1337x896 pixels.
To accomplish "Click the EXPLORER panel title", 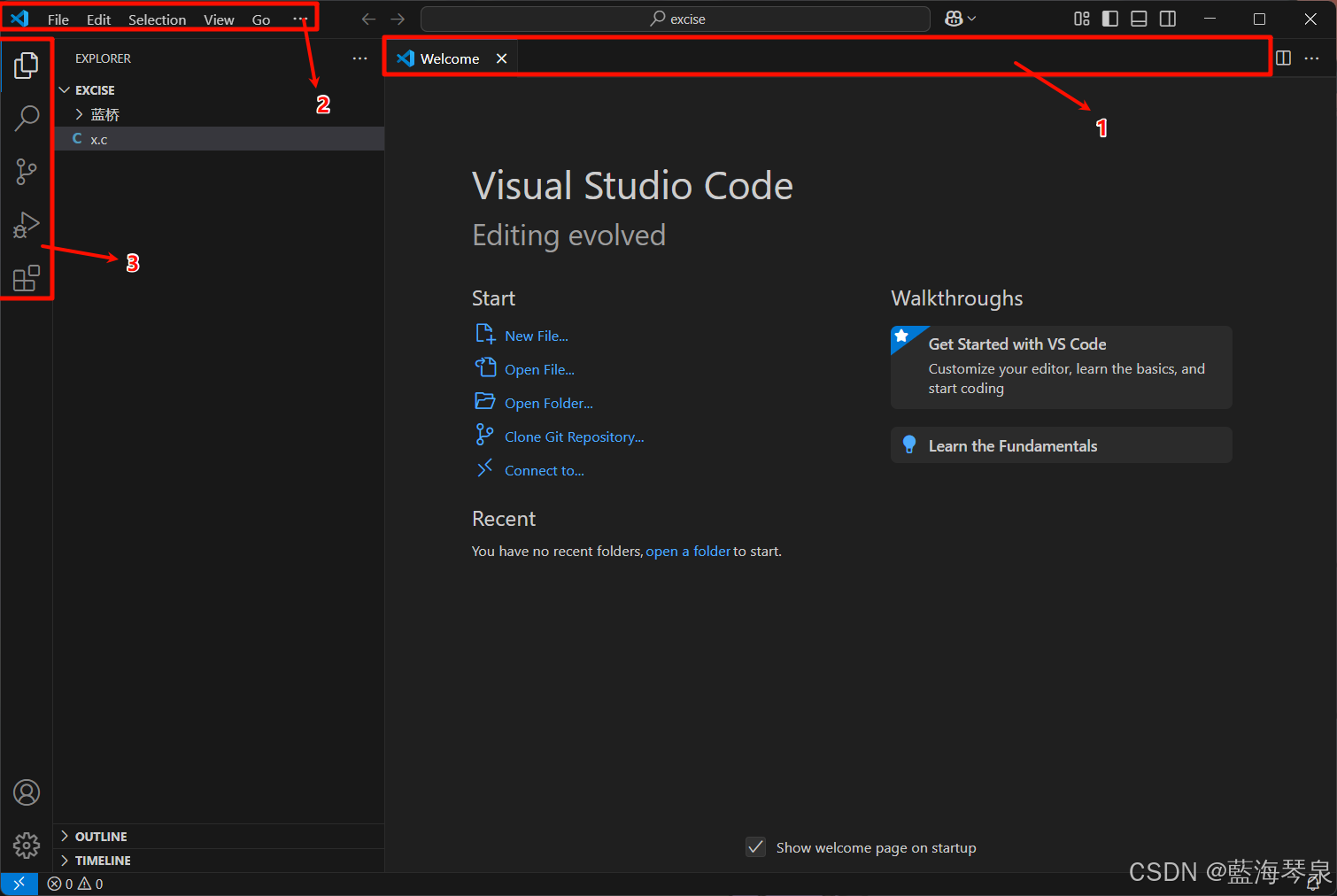I will coord(103,58).
